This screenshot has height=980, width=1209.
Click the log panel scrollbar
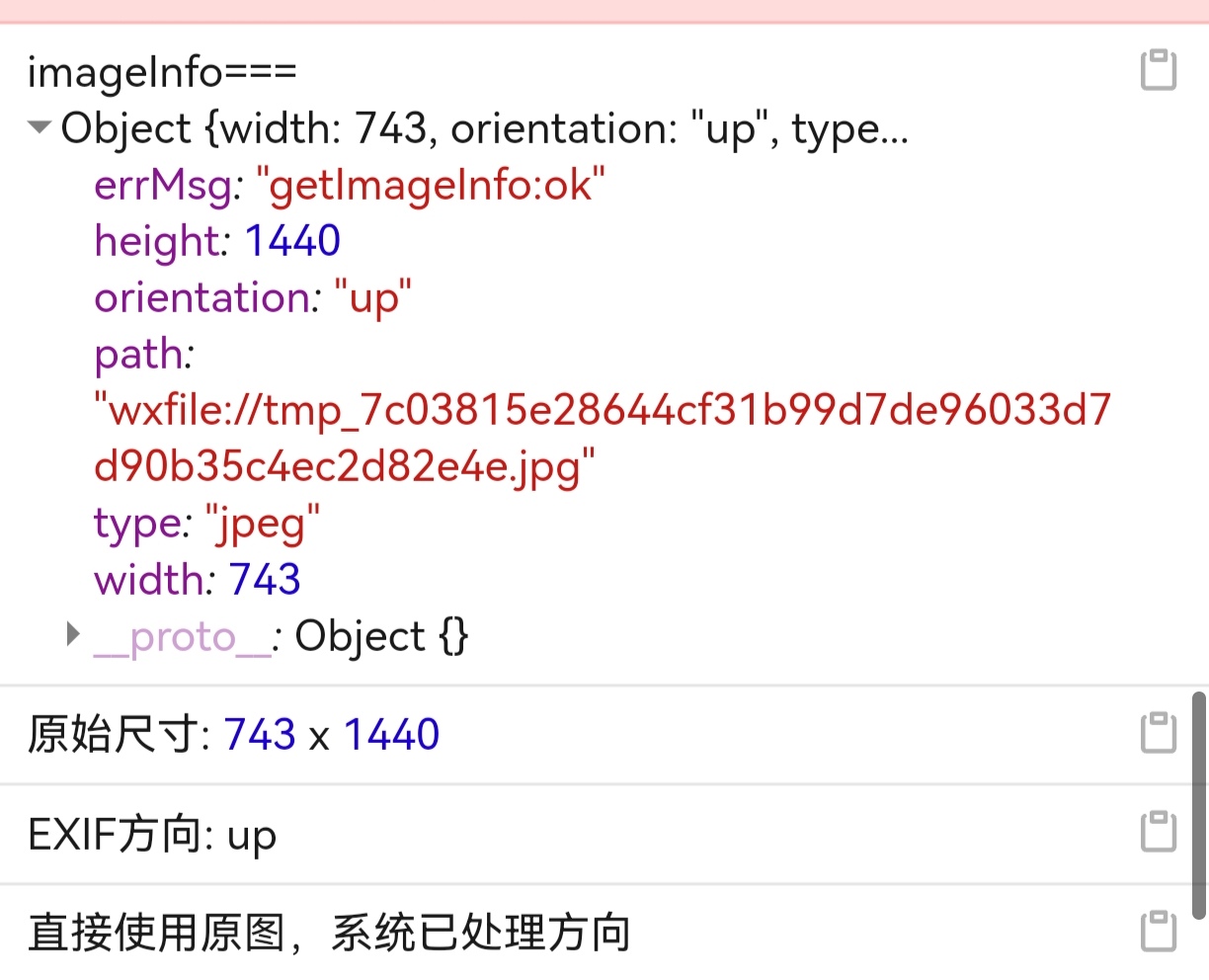(1199, 805)
